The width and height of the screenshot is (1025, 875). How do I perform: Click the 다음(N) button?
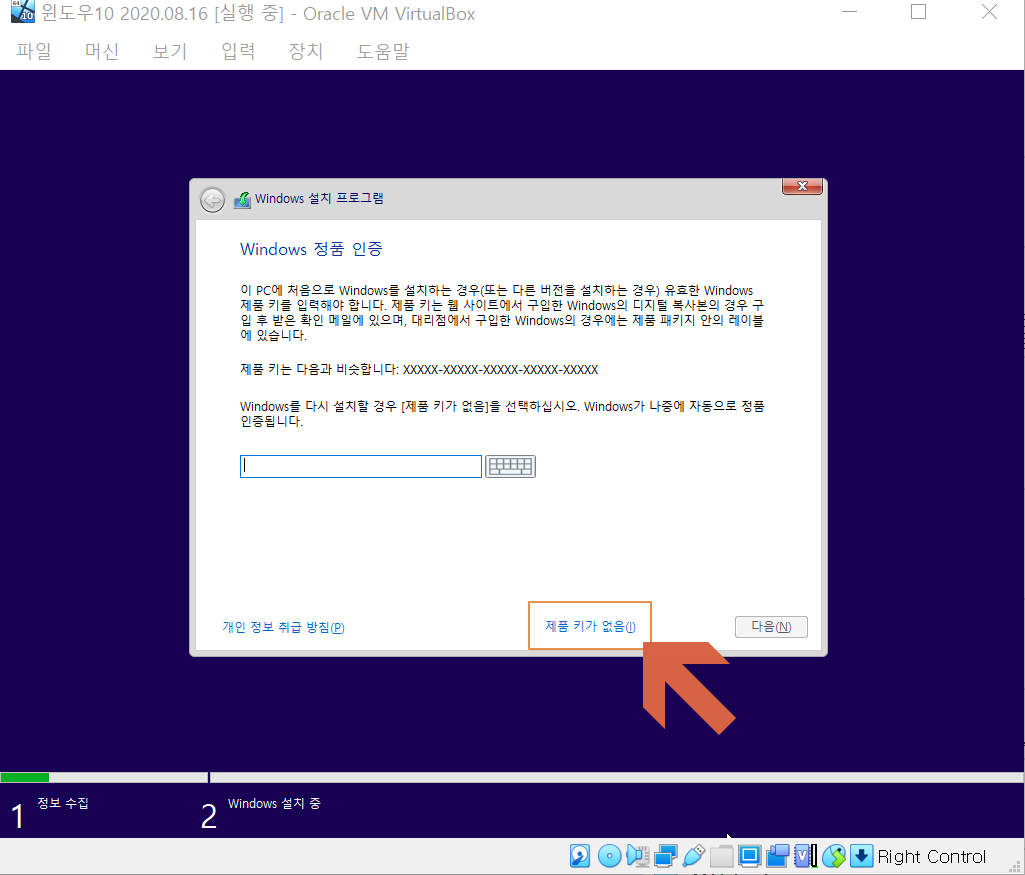pyautogui.click(x=771, y=627)
